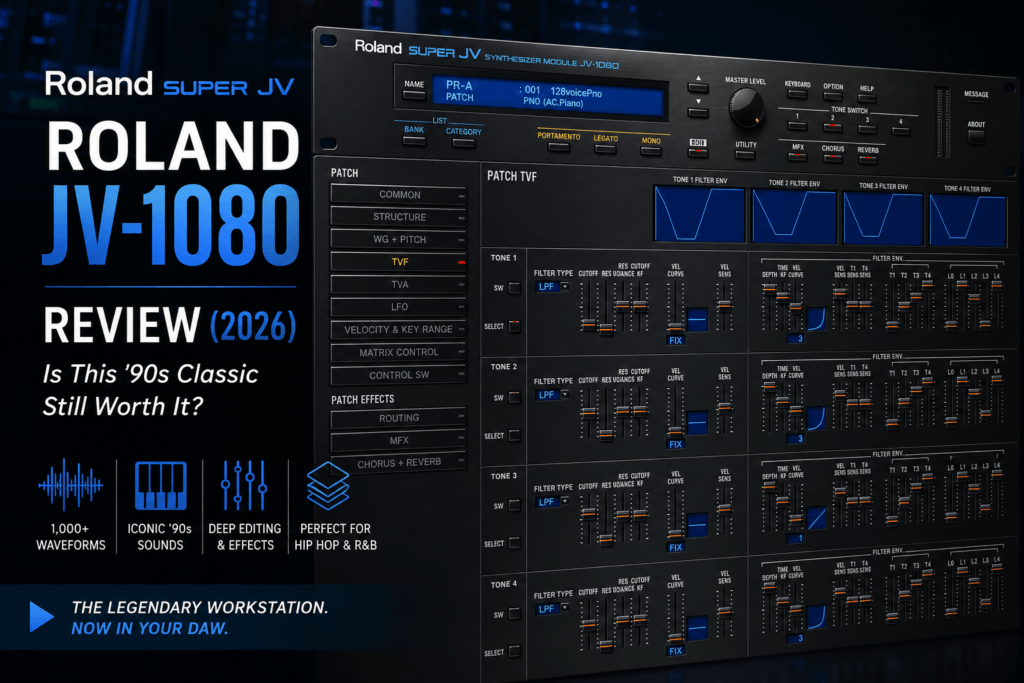Screen dimensions: 1024x683
Task: Open the Tone 2 filter type LPF dropdown
Action: pos(552,395)
